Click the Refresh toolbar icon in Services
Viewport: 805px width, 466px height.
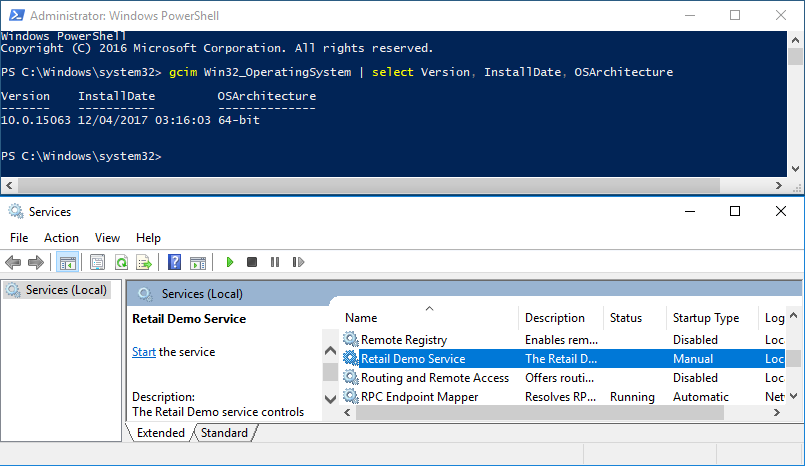(x=121, y=263)
